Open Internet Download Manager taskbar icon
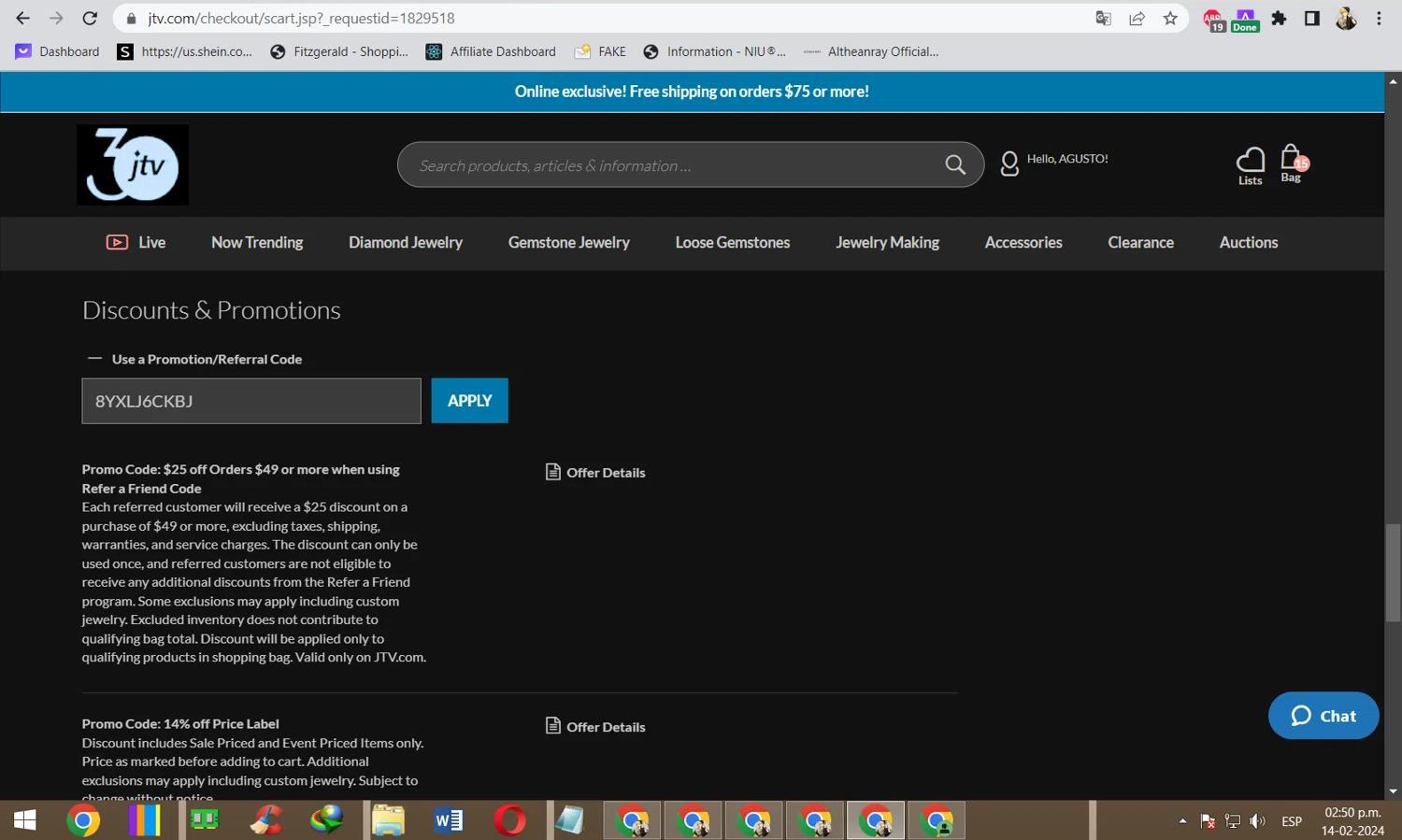 click(327, 820)
